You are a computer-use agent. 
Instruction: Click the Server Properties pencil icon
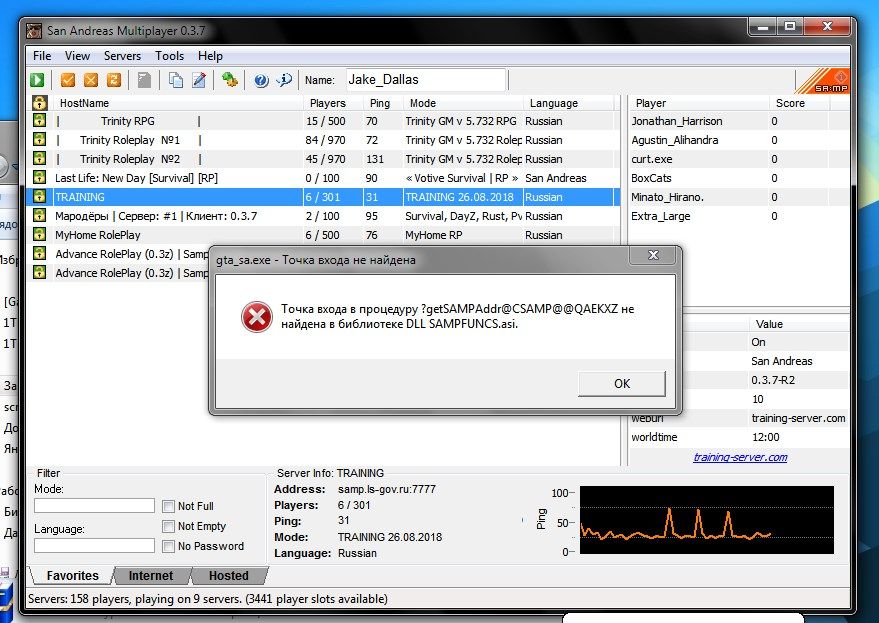[x=199, y=80]
